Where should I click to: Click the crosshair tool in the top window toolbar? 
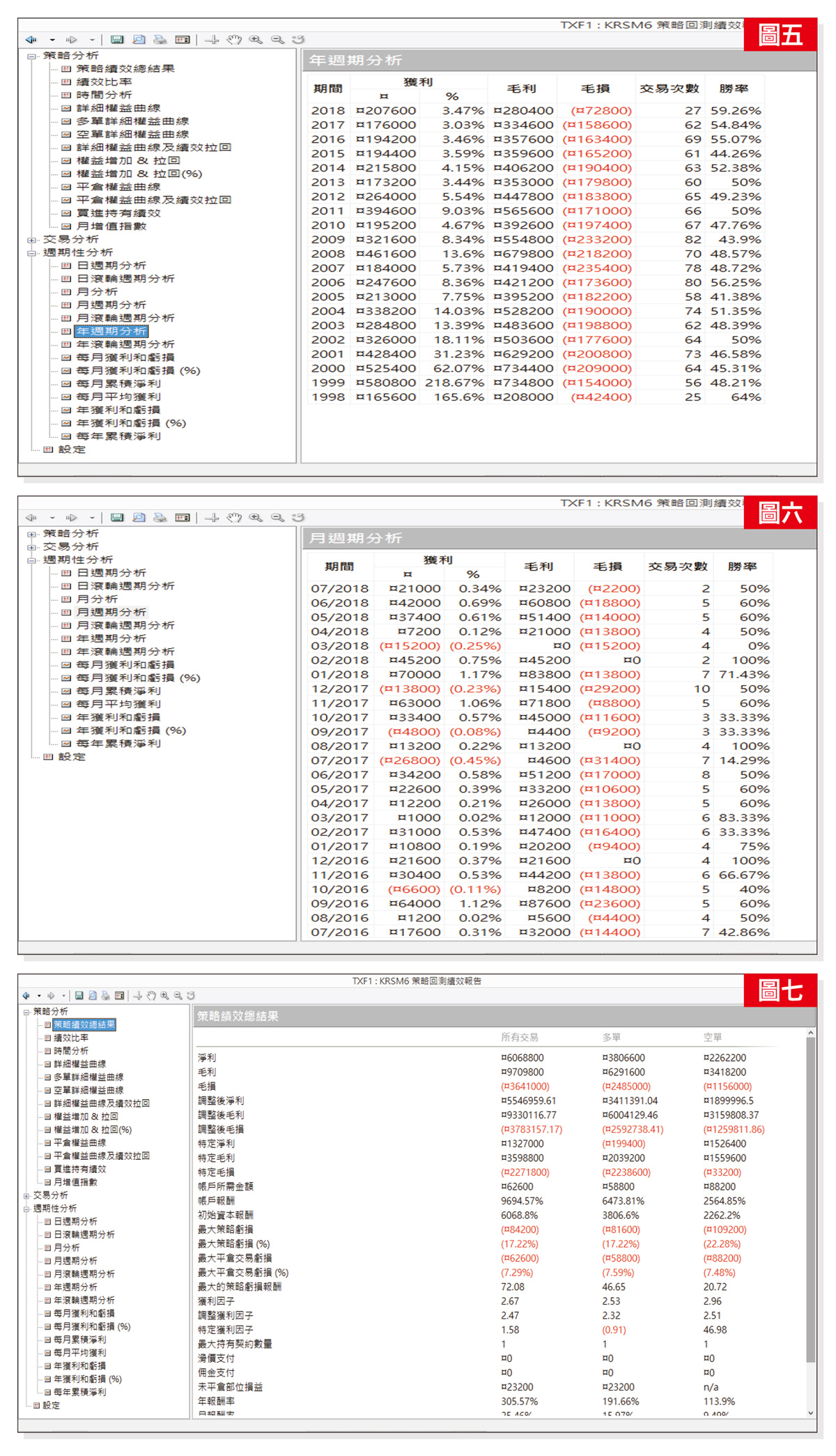(212, 40)
